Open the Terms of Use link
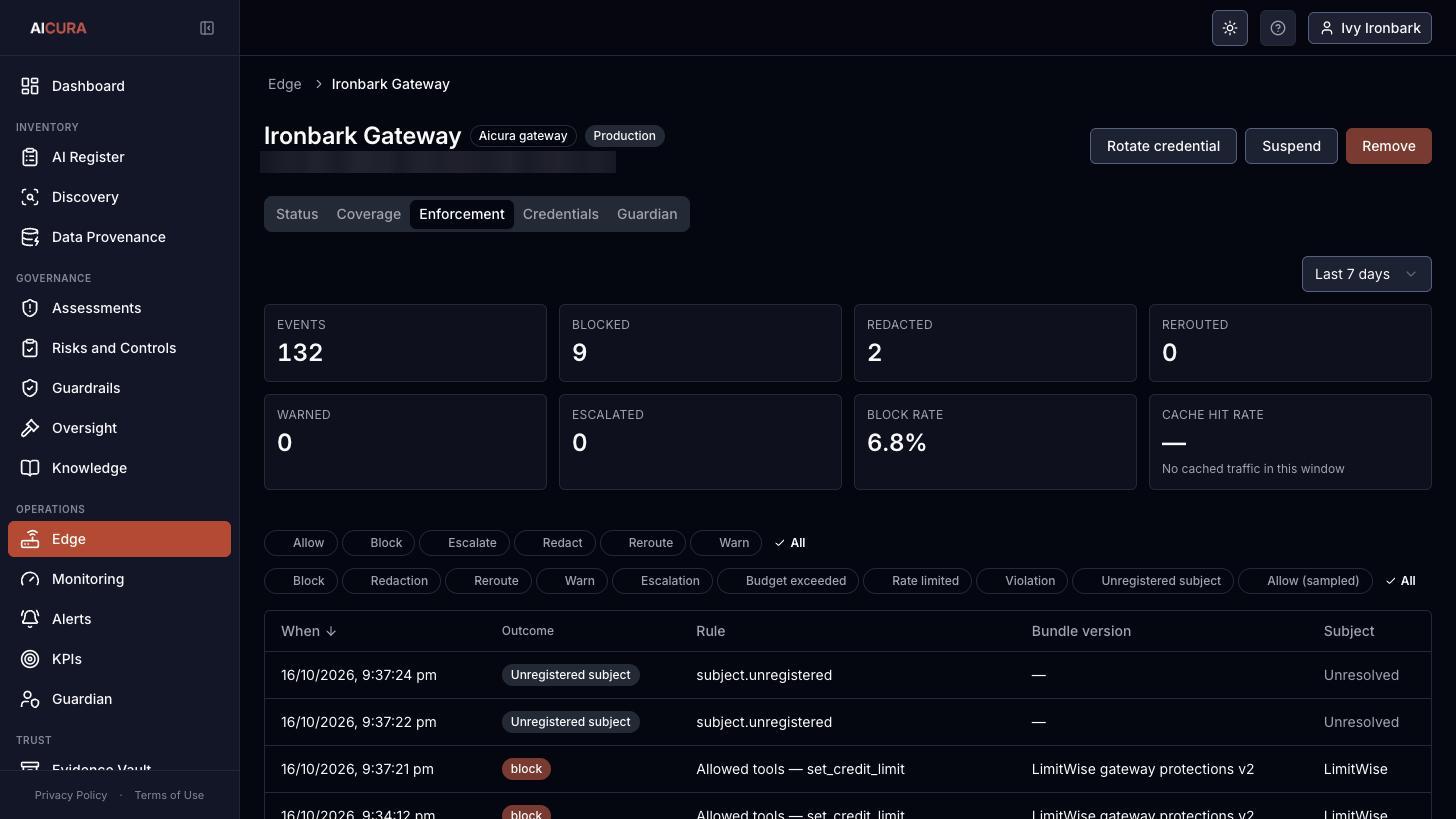The width and height of the screenshot is (1456, 819). (x=169, y=795)
